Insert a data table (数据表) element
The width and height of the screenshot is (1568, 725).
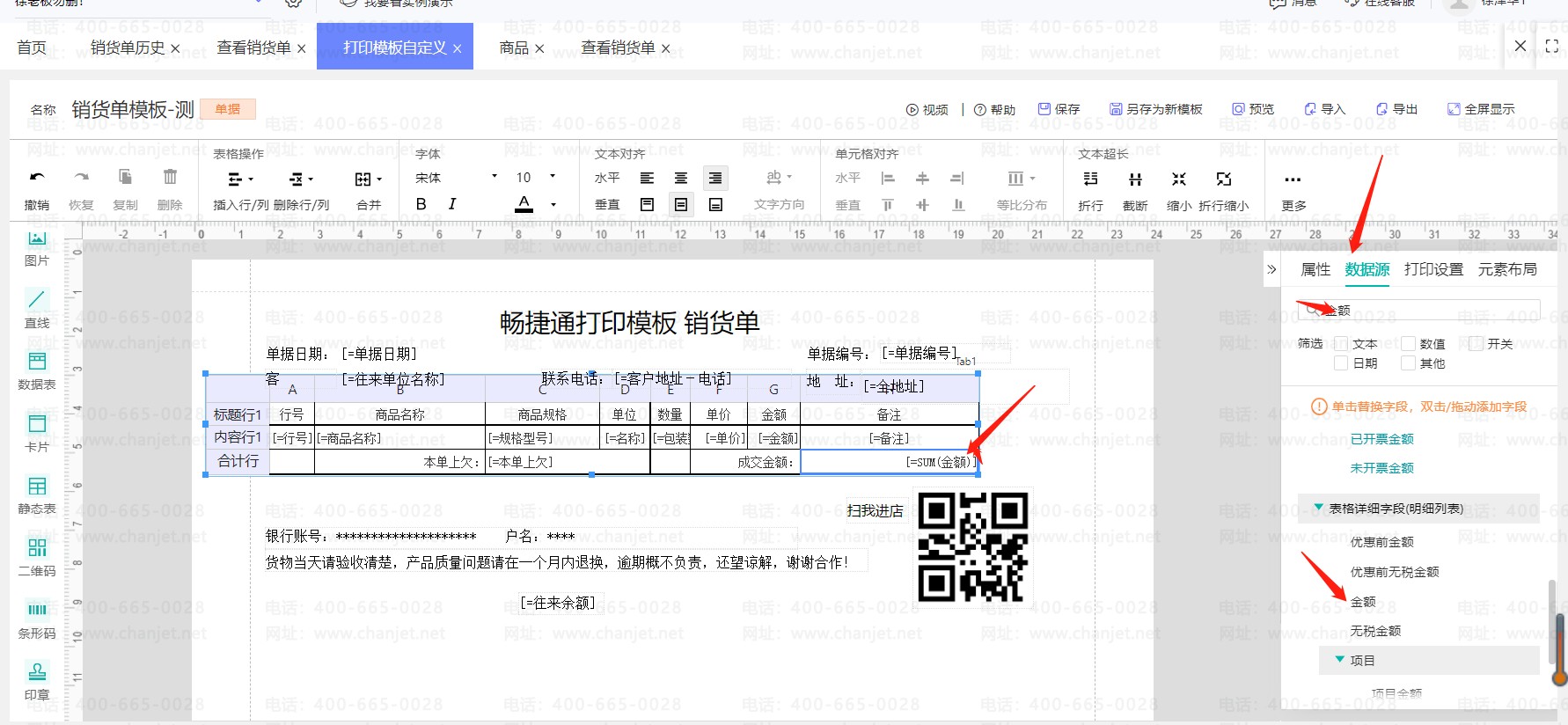(37, 362)
